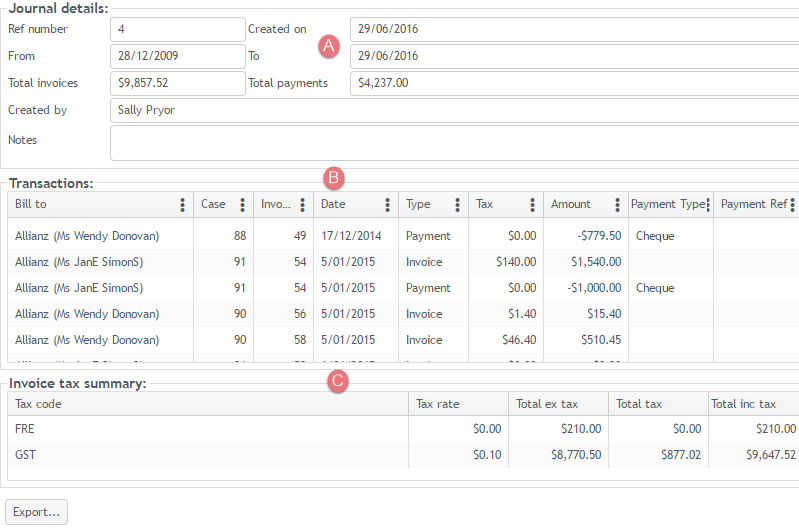Select the Total invoices field
Viewport: 799px width, 528px height.
pyautogui.click(x=178, y=83)
